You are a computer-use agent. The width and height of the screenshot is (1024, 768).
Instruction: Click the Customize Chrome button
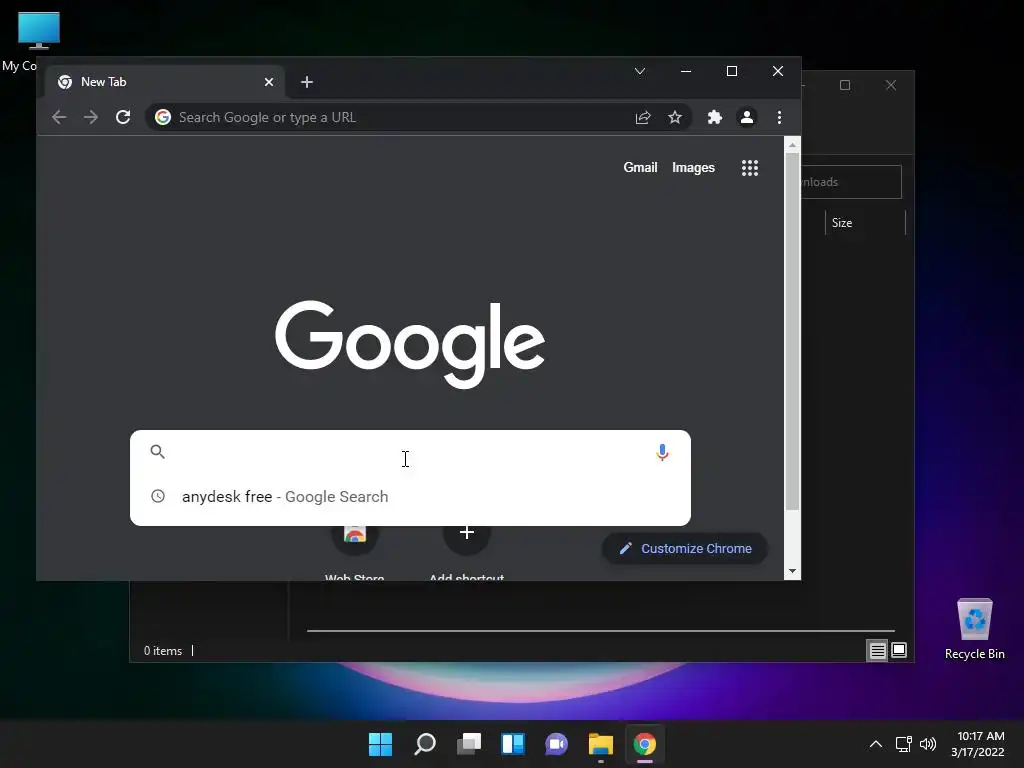click(x=684, y=549)
